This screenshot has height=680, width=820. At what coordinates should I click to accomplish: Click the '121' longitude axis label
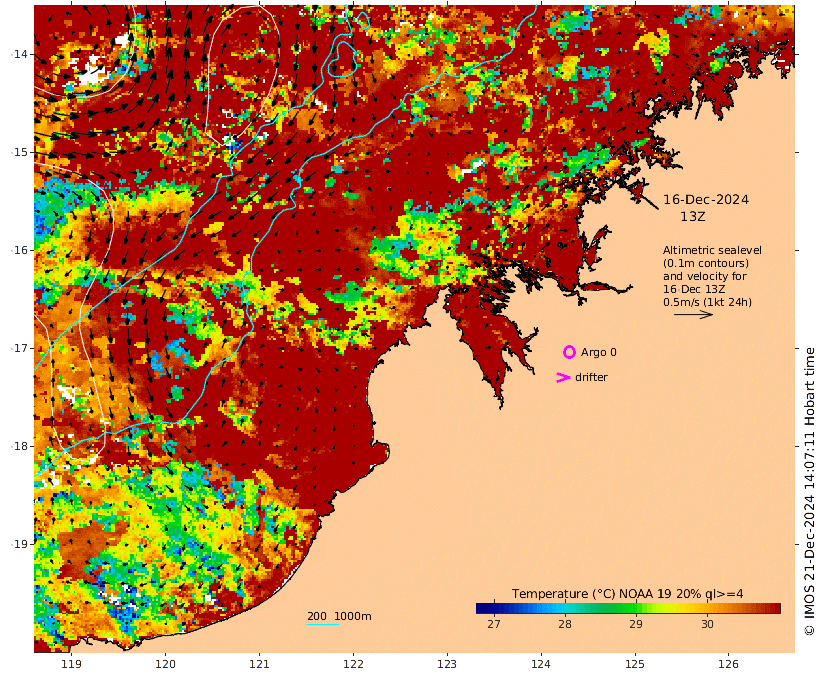pyautogui.click(x=259, y=664)
